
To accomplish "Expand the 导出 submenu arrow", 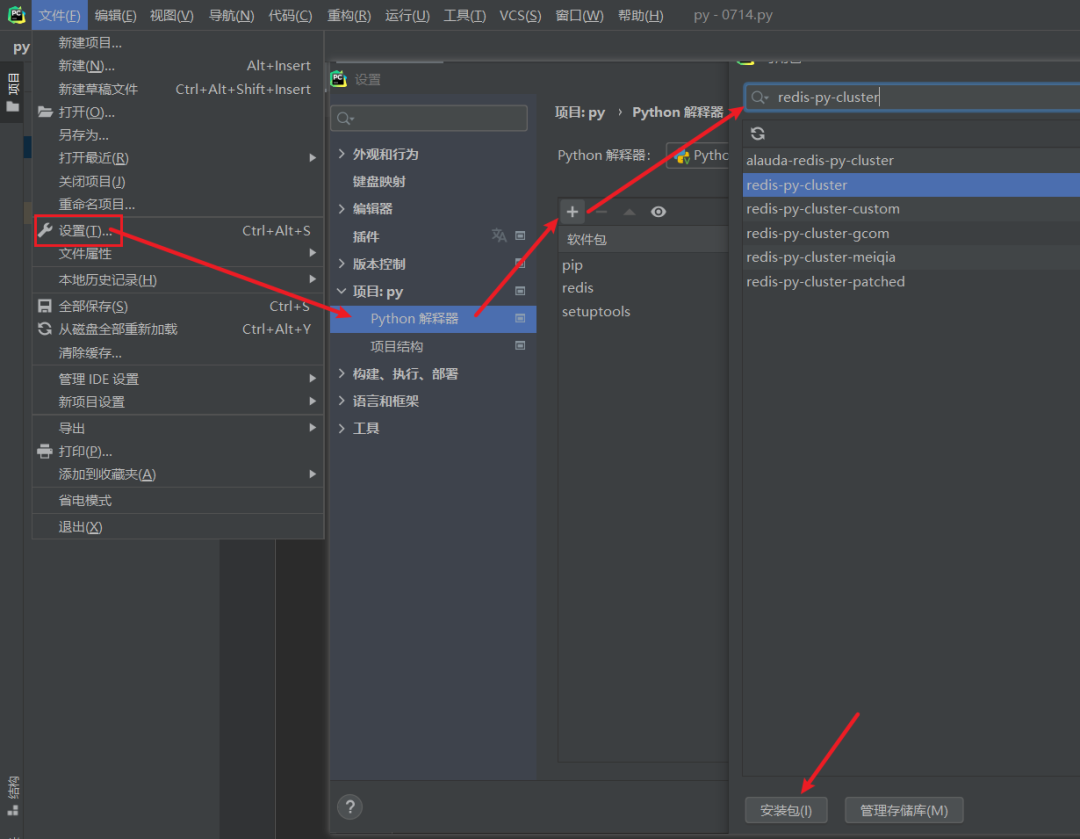I will pyautogui.click(x=313, y=427).
